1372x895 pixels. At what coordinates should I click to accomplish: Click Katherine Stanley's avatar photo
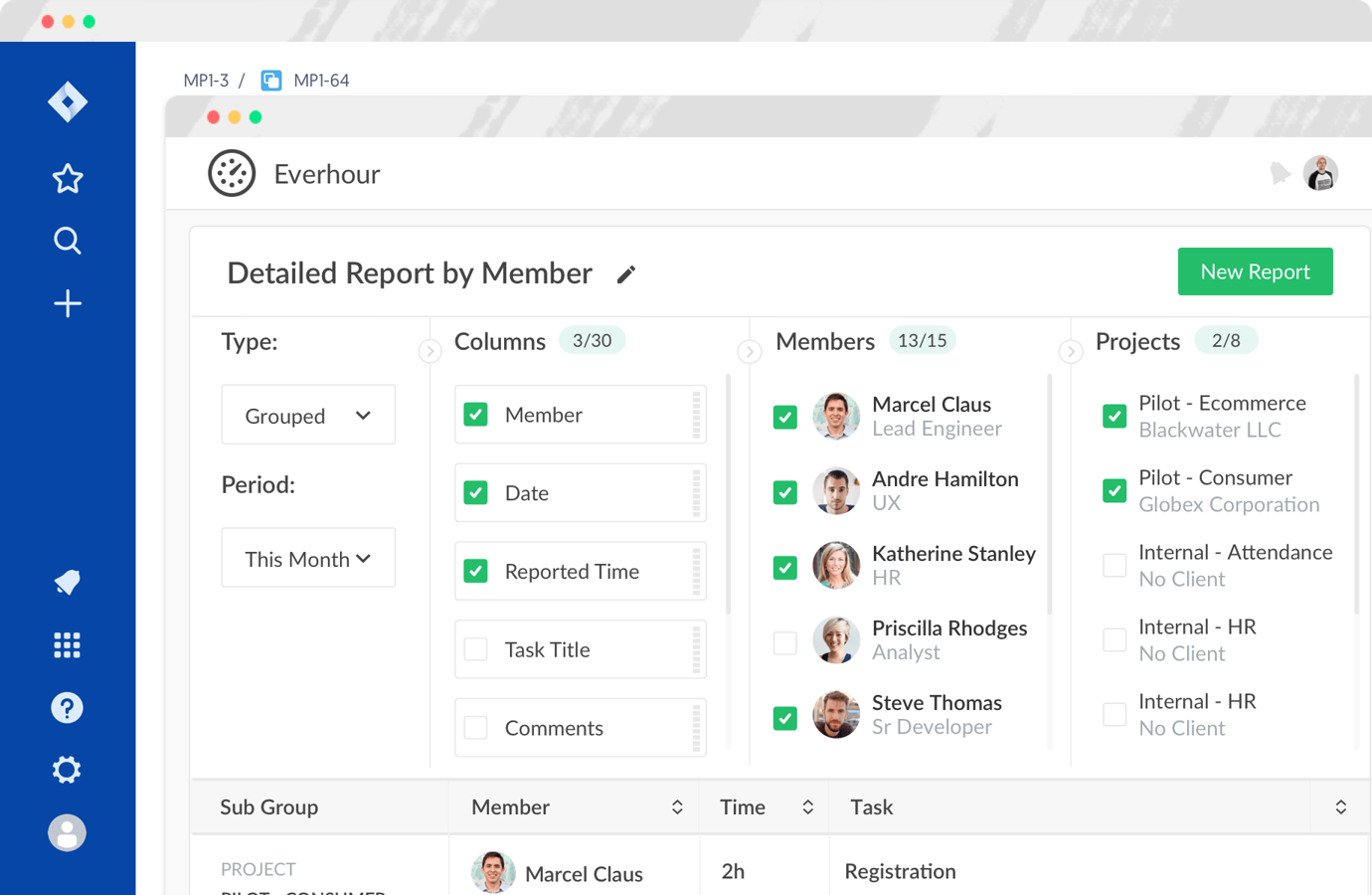point(836,566)
